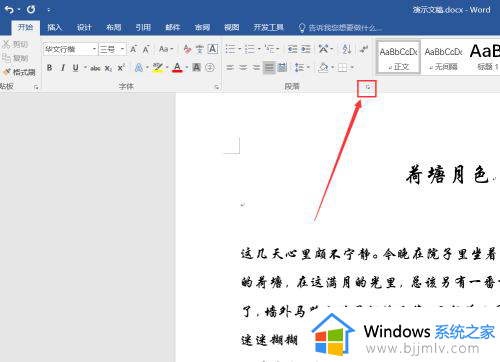Increase font size with grow icon
500x362 pixels.
pyautogui.click(x=133, y=49)
